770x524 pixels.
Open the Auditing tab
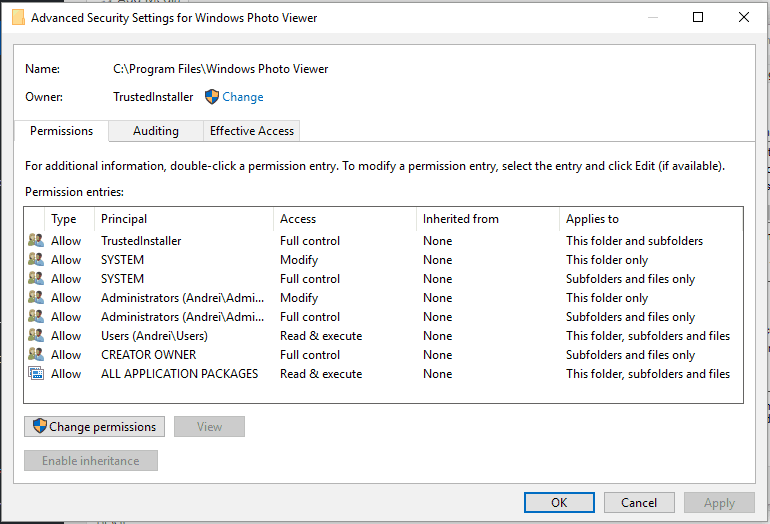pos(156,131)
